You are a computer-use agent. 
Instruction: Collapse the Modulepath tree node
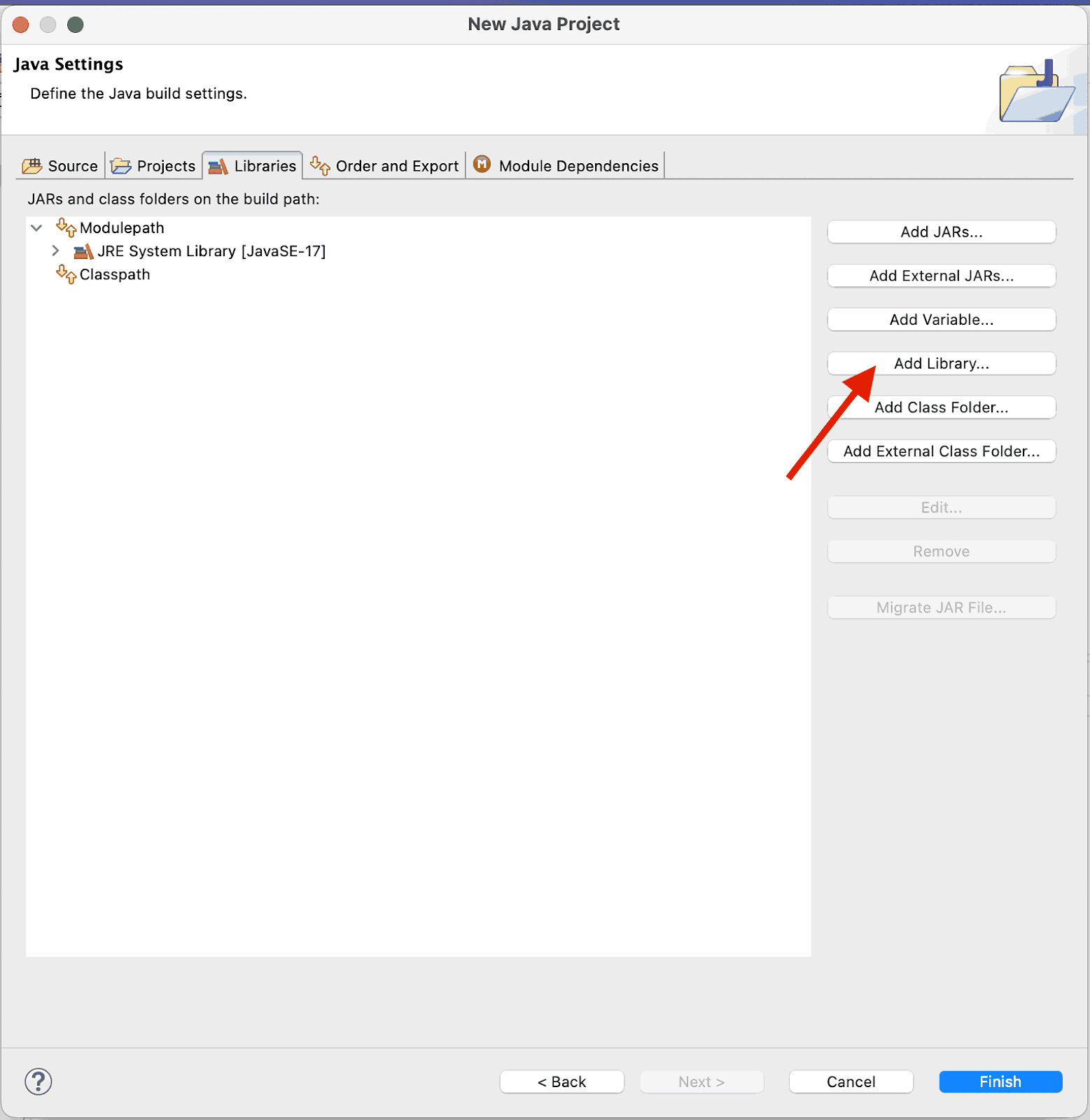[37, 227]
